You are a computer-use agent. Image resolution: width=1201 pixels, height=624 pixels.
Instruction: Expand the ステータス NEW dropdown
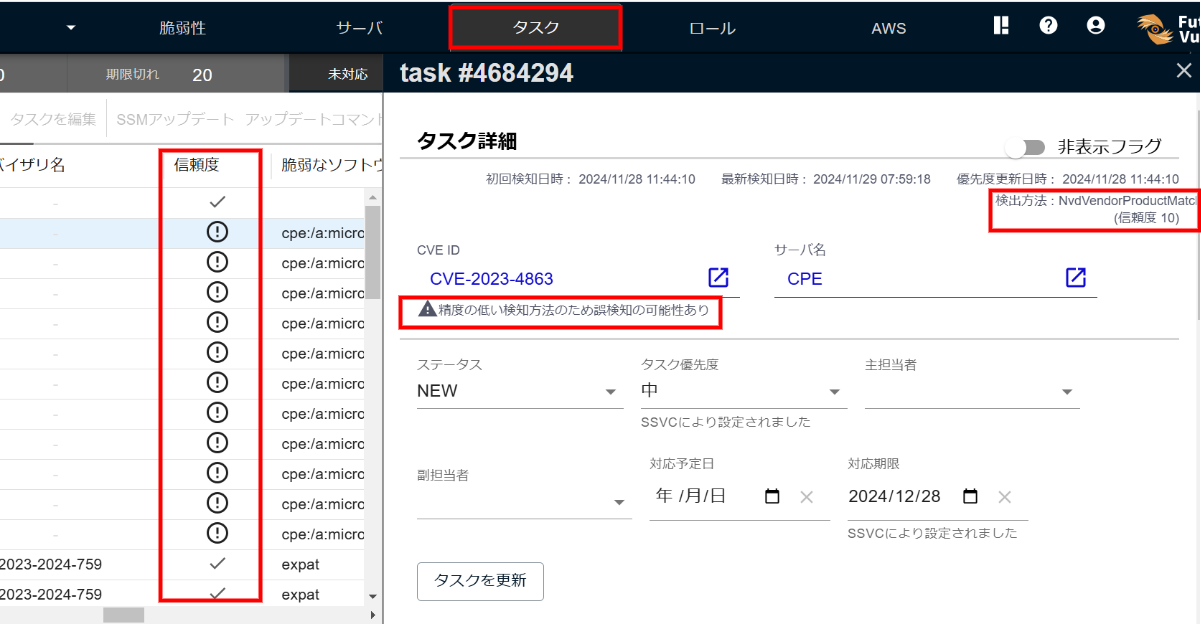coord(611,392)
